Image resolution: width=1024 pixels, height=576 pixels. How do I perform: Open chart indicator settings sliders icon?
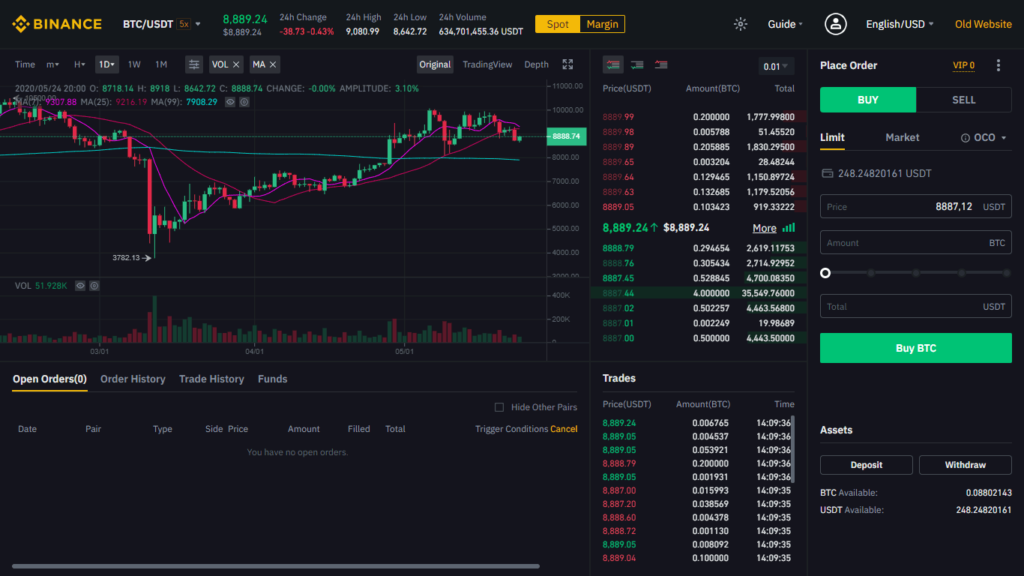click(x=194, y=64)
